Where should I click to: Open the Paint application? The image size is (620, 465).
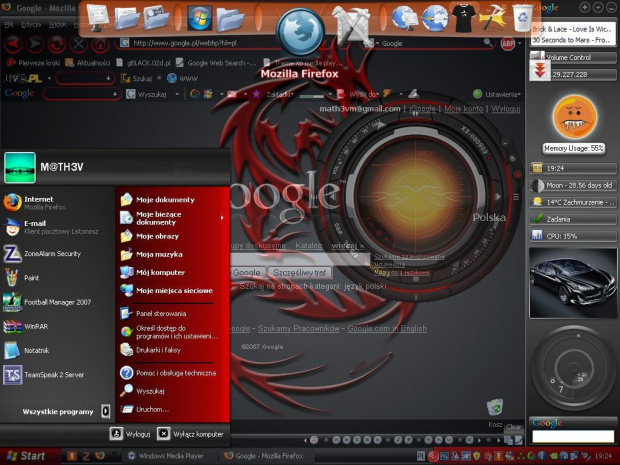point(32,277)
